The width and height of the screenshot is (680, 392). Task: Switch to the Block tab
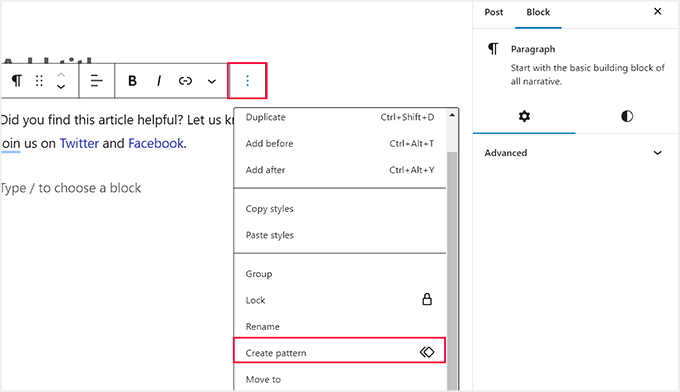[538, 12]
